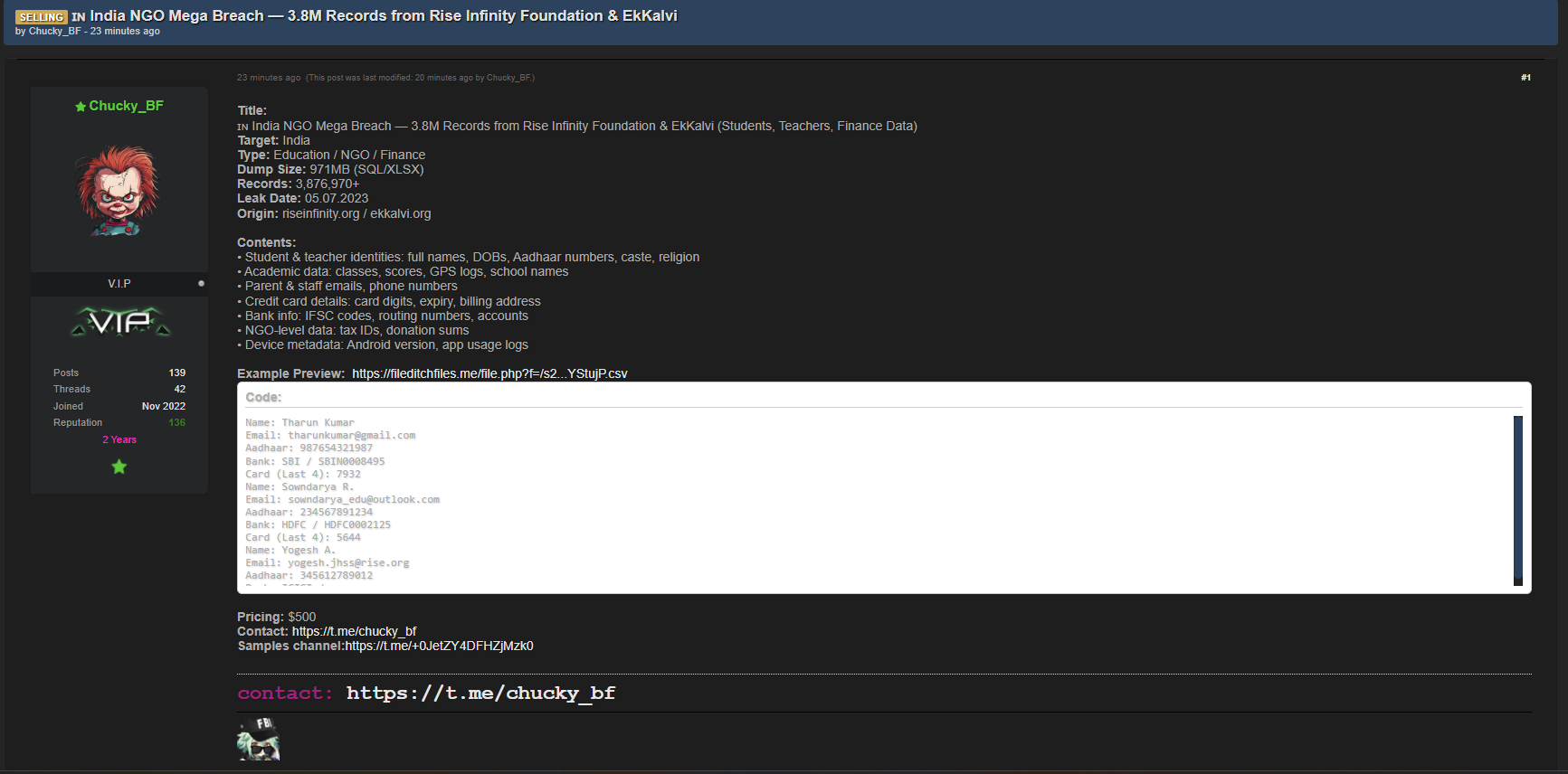Screen dimensions: 1568x774
Task: Click the SELLING prefix tag in thread header
Action: pyautogui.click(x=42, y=17)
